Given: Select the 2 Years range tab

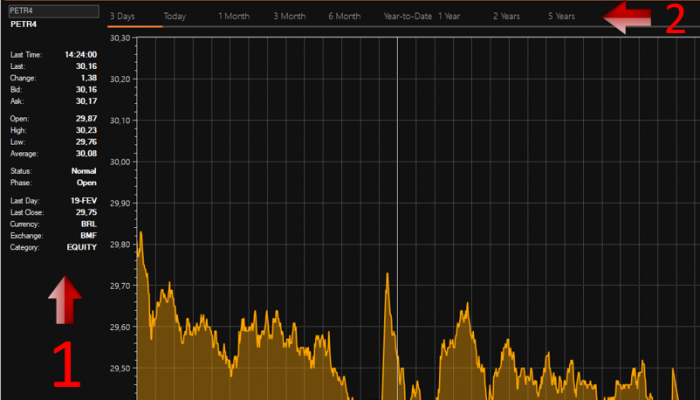Looking at the screenshot, I should (x=506, y=17).
